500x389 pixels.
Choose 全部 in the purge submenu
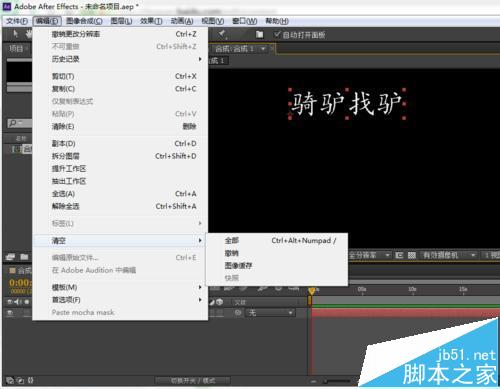coord(277,240)
